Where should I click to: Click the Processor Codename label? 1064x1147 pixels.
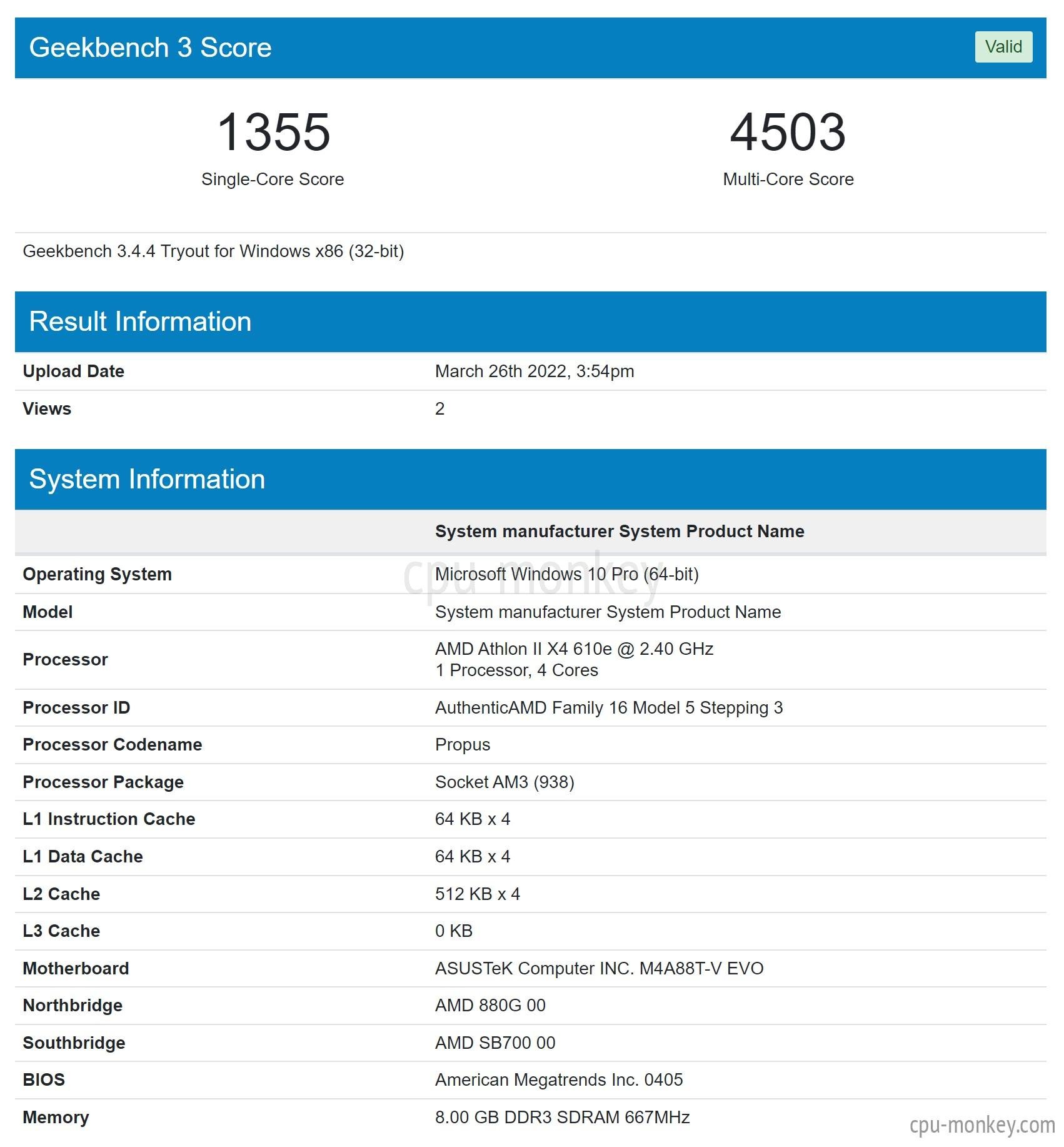tap(113, 745)
